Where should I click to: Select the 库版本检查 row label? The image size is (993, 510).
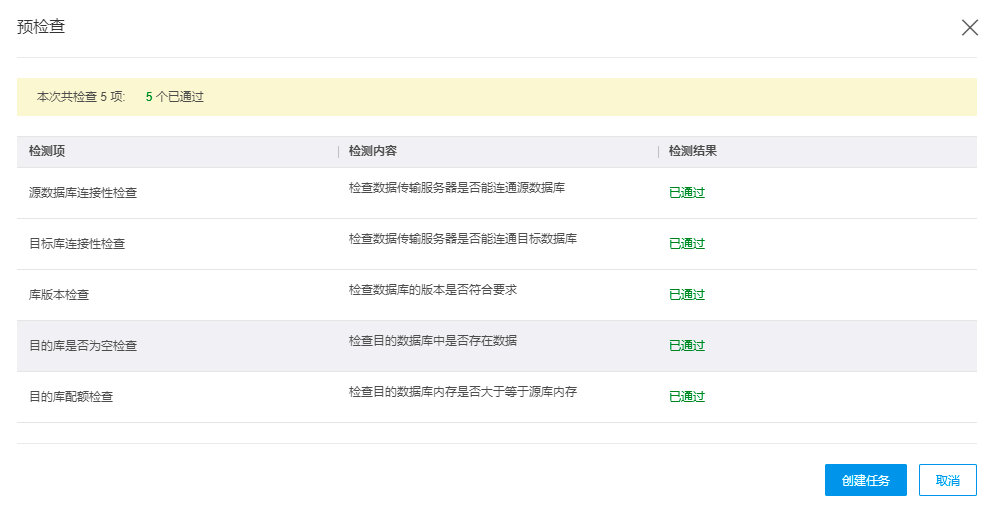(x=59, y=295)
